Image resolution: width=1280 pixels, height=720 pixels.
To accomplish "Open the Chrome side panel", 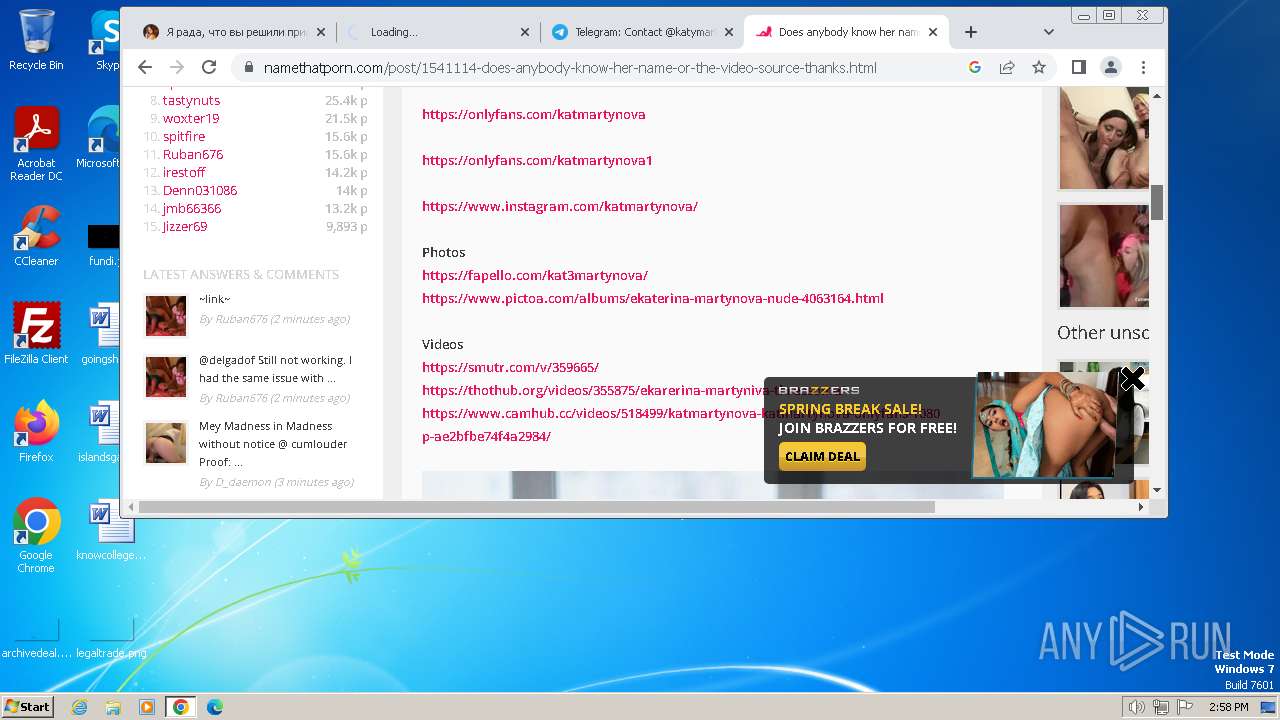I will click(x=1079, y=67).
